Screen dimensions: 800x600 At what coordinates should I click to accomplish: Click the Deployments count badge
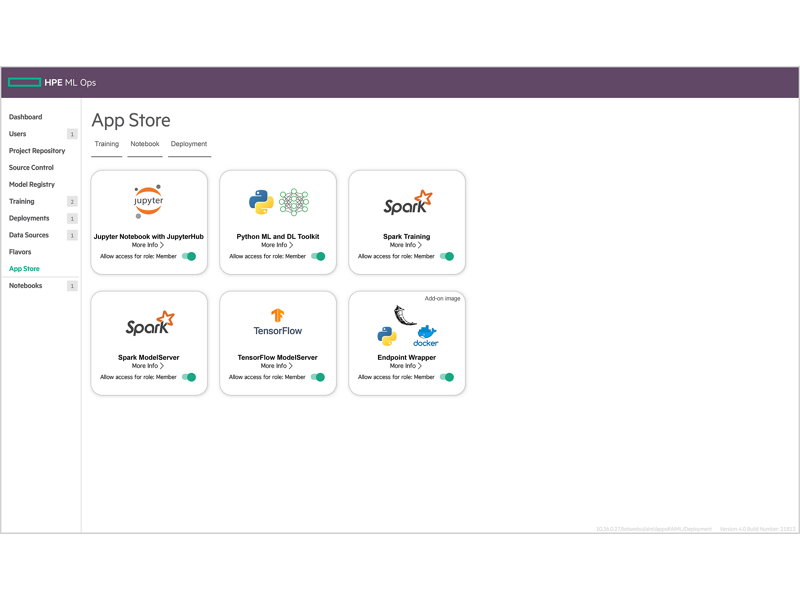(x=72, y=218)
